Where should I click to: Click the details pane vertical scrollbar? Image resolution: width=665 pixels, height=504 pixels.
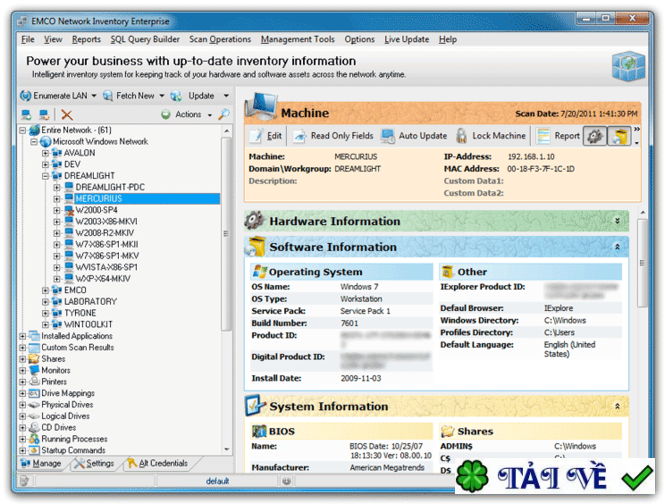click(x=643, y=263)
